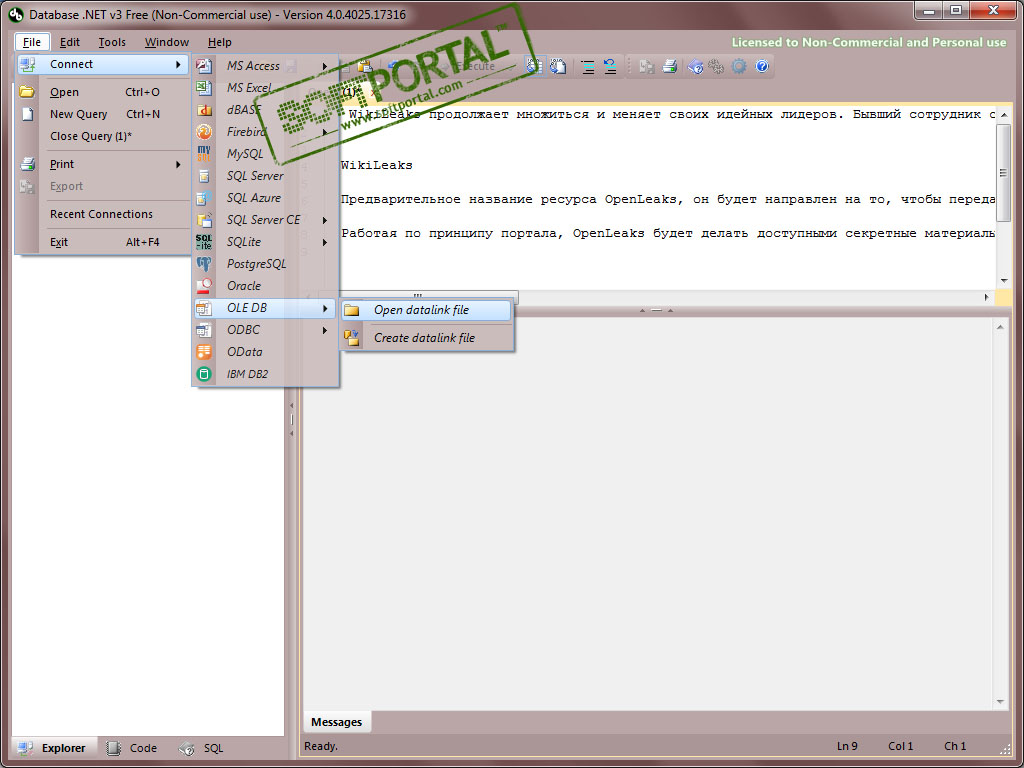Open the File menu
The width and height of the screenshot is (1024, 768).
click(31, 42)
